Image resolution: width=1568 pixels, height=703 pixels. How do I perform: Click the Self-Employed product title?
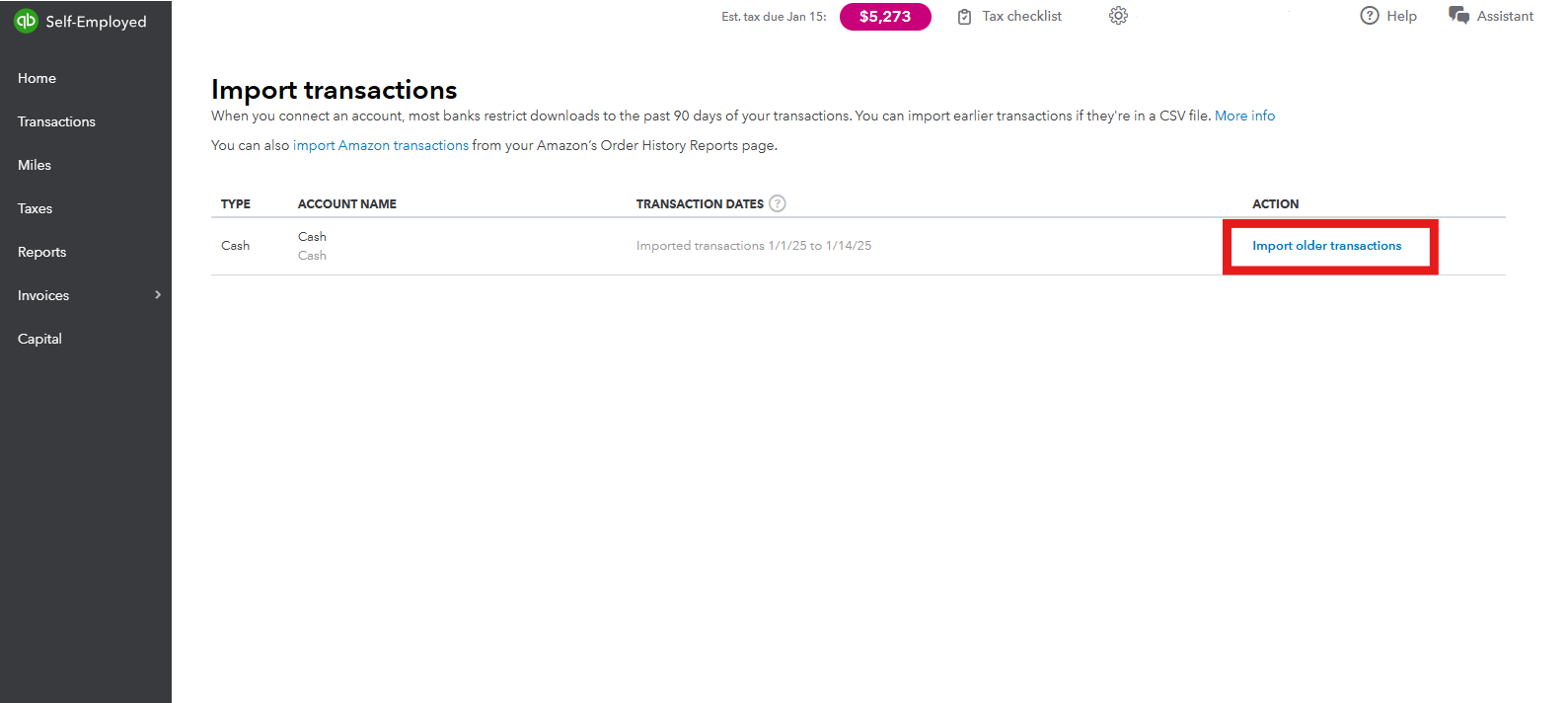pyautogui.click(x=96, y=22)
